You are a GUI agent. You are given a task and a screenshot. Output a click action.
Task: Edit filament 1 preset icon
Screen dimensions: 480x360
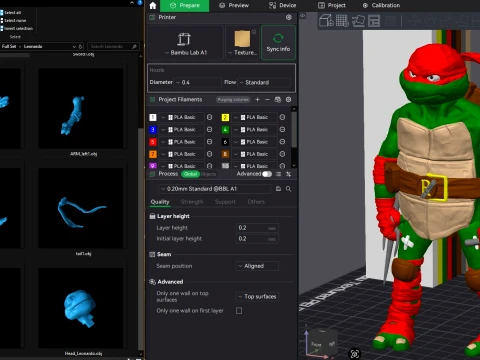209,117
